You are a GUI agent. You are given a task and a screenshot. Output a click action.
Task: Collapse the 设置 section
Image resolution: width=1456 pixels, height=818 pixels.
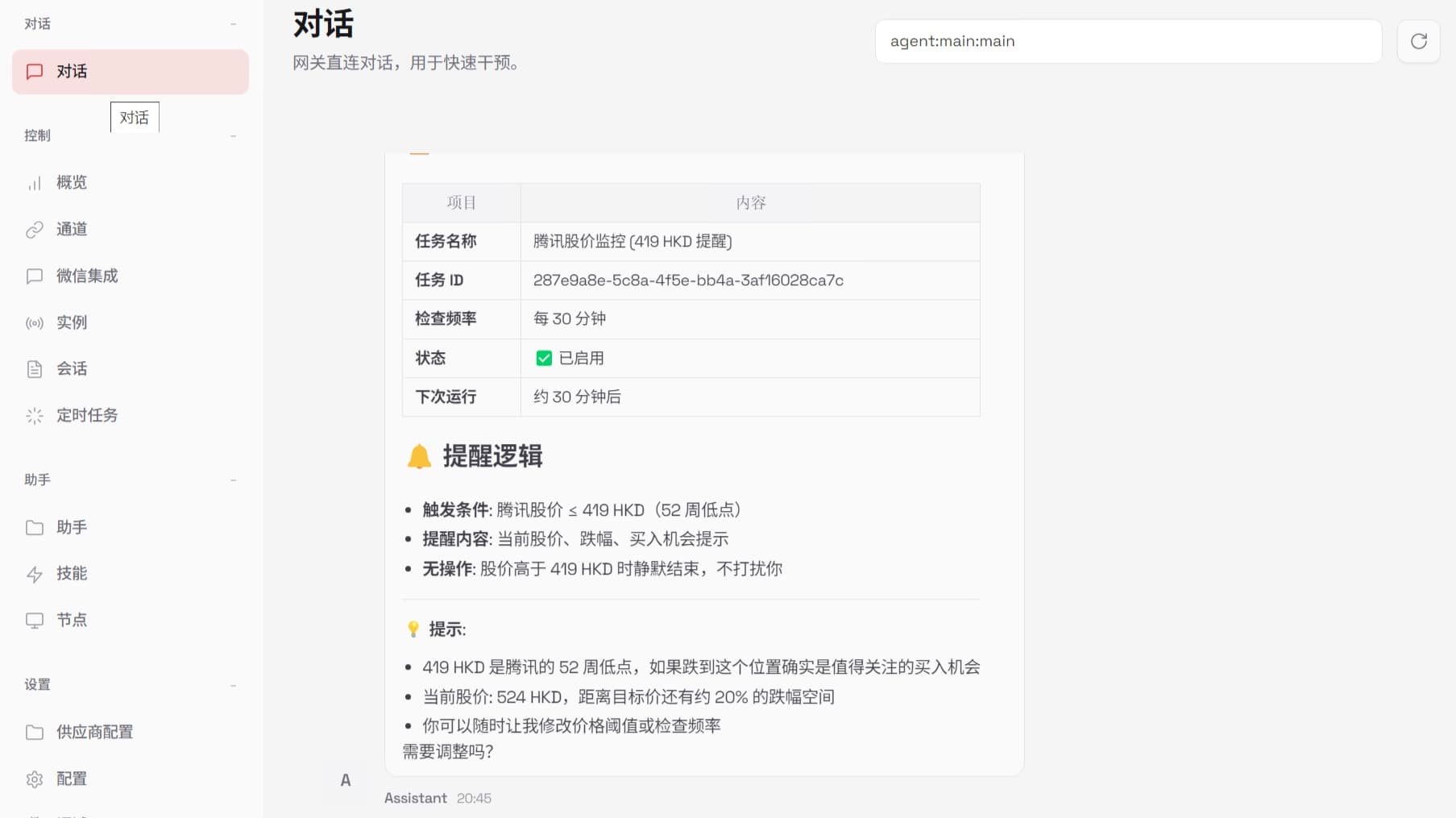click(234, 684)
